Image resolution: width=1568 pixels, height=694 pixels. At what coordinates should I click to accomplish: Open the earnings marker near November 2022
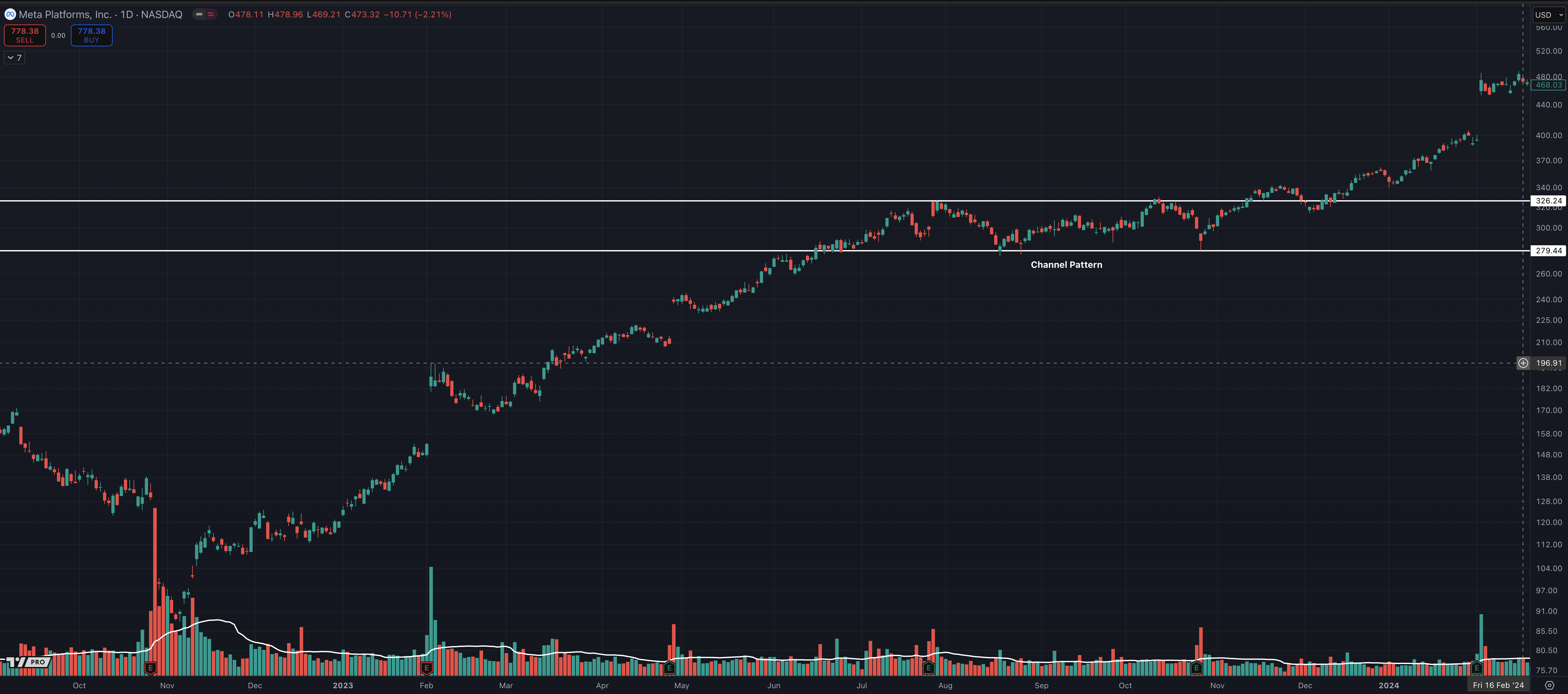click(150, 668)
